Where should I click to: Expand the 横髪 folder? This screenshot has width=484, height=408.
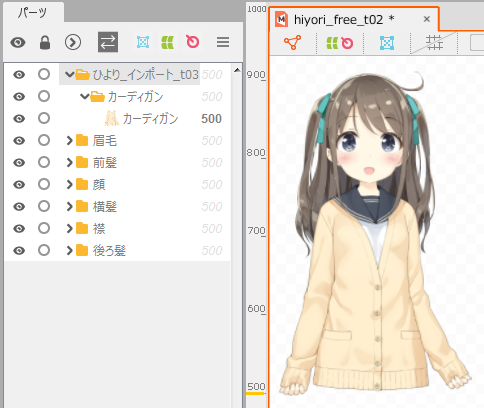pos(69,207)
